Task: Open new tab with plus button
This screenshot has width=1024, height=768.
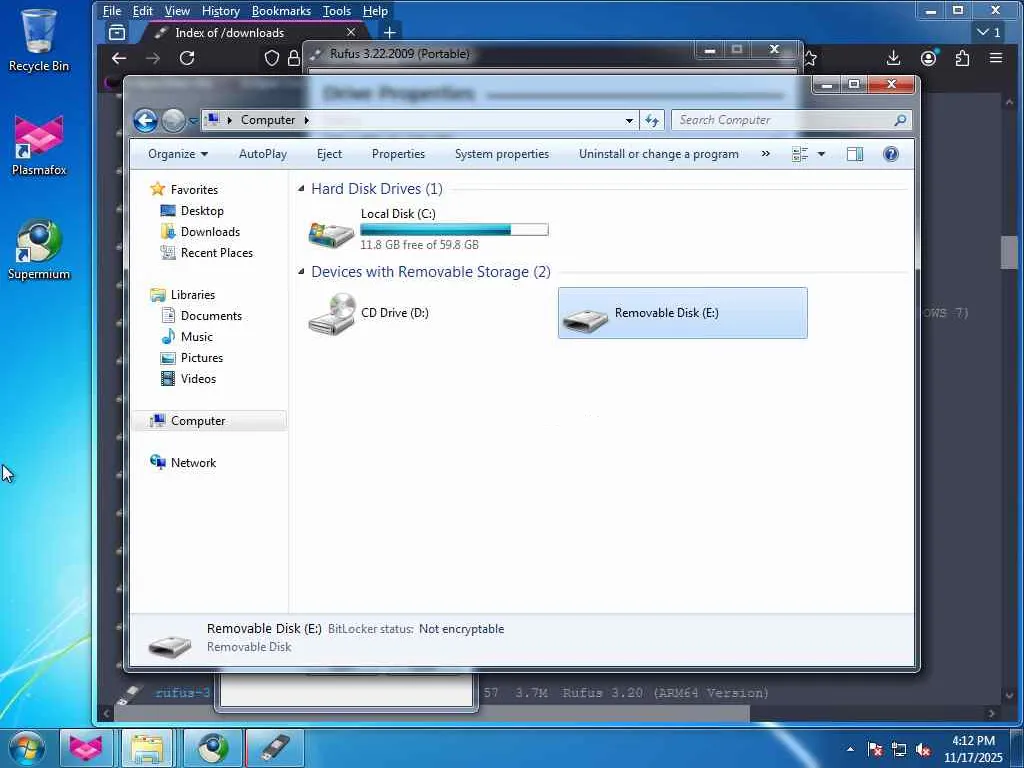Action: click(390, 32)
